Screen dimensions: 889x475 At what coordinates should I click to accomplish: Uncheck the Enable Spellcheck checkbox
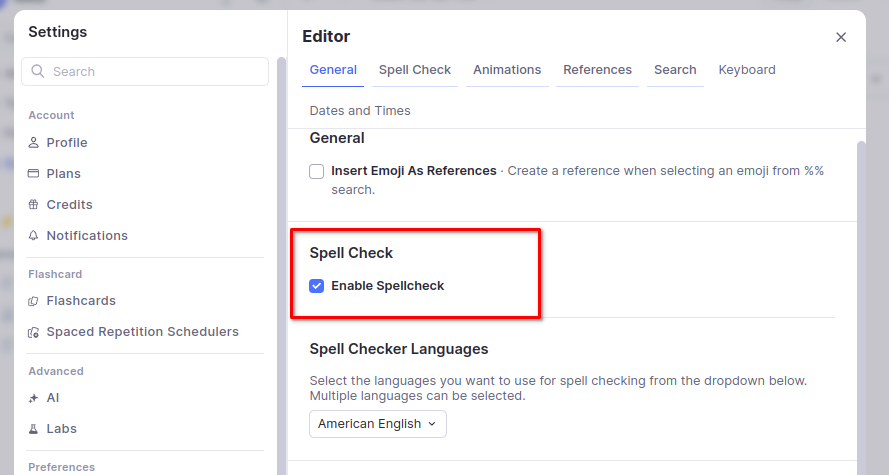coord(317,286)
